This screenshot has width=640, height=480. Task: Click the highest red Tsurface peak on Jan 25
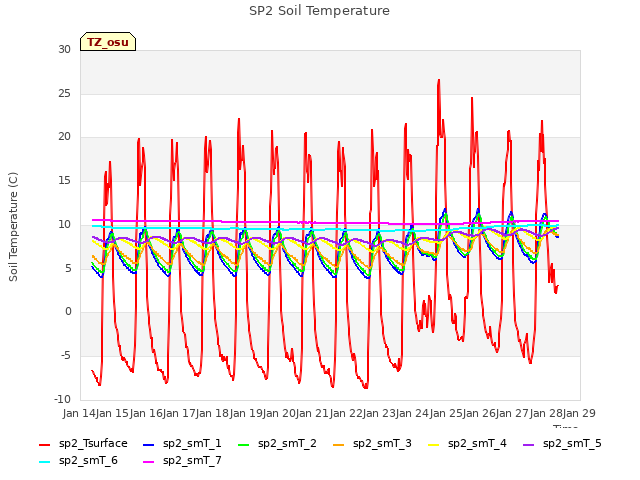(x=439, y=80)
